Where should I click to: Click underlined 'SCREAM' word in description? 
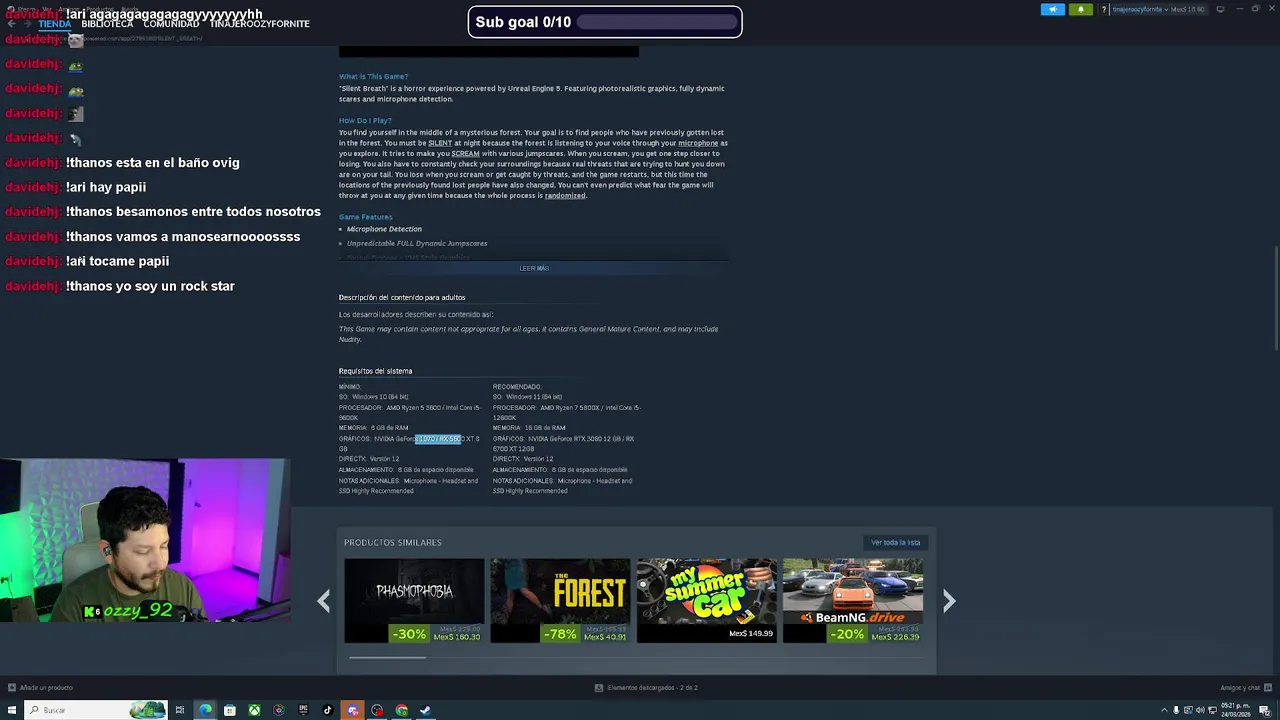click(465, 154)
